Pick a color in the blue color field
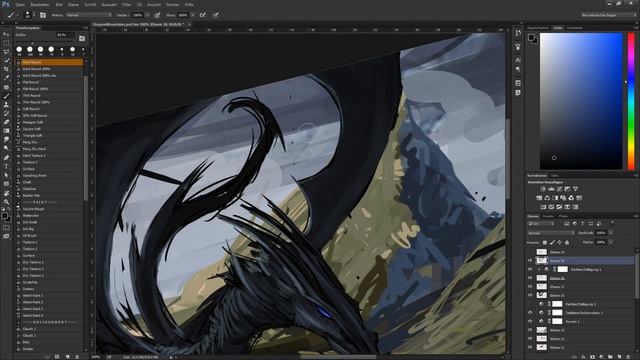This screenshot has width=640, height=360. (x=581, y=101)
